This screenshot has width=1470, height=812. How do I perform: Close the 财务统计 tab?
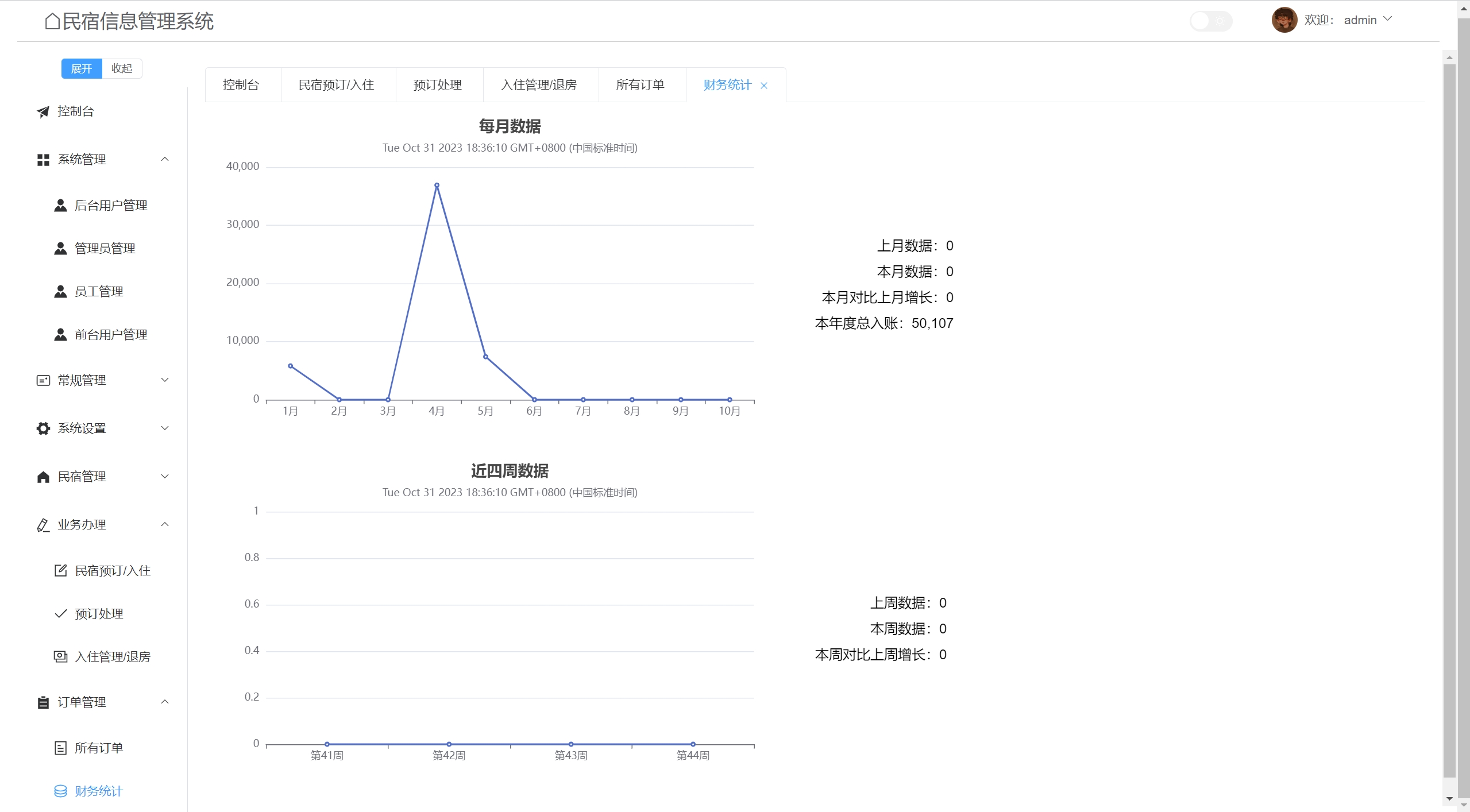[x=764, y=86]
